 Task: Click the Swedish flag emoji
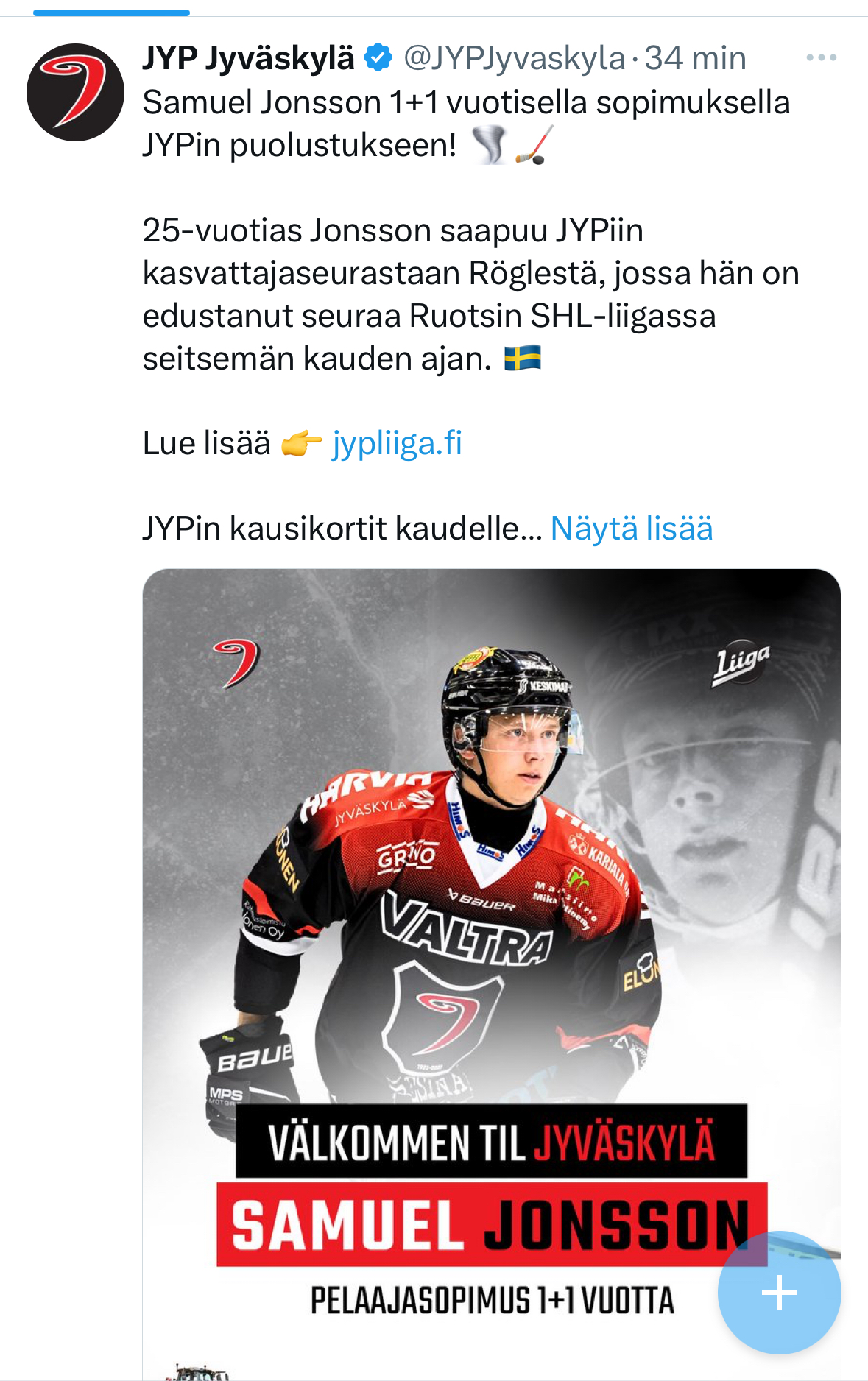pyautogui.click(x=523, y=359)
